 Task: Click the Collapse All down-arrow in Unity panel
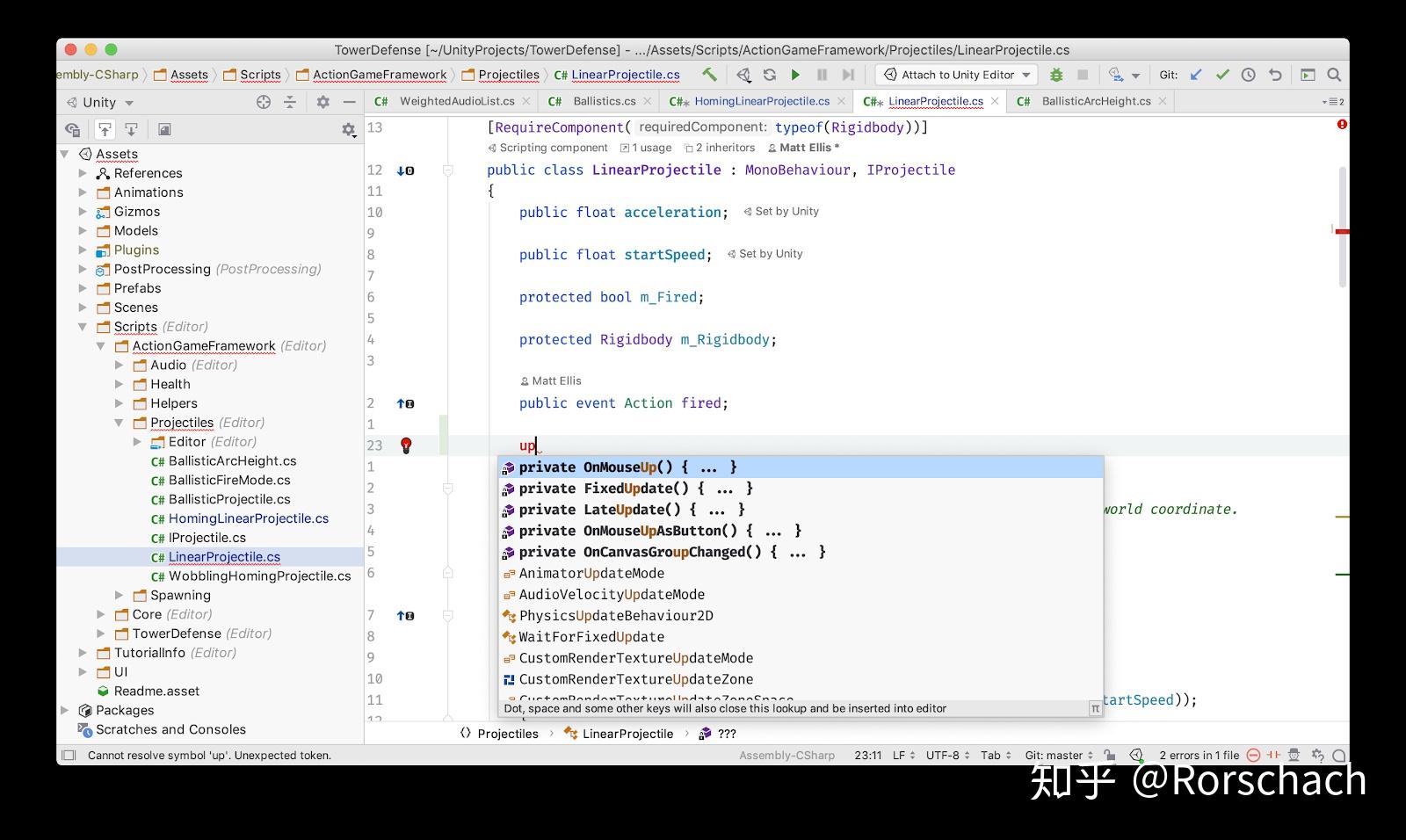131,129
